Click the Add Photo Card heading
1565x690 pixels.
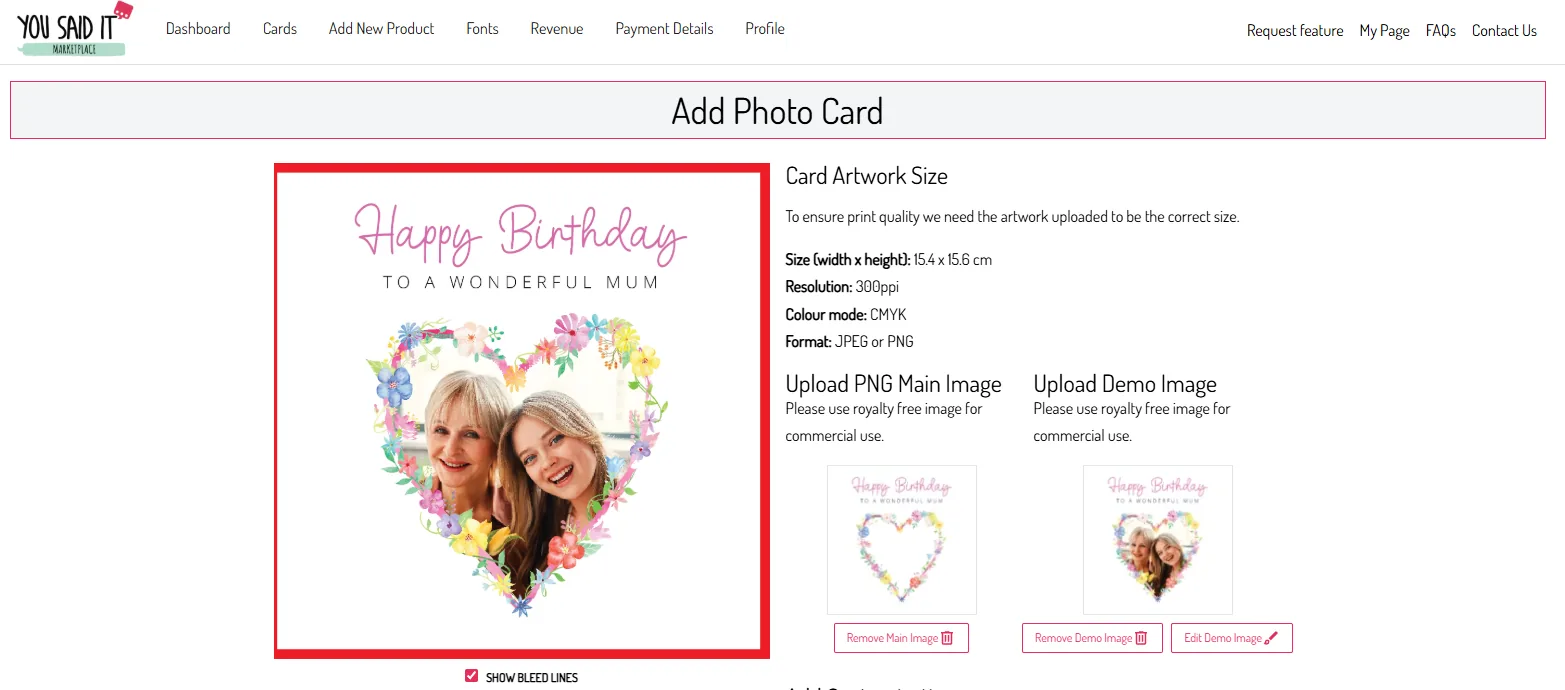point(777,111)
